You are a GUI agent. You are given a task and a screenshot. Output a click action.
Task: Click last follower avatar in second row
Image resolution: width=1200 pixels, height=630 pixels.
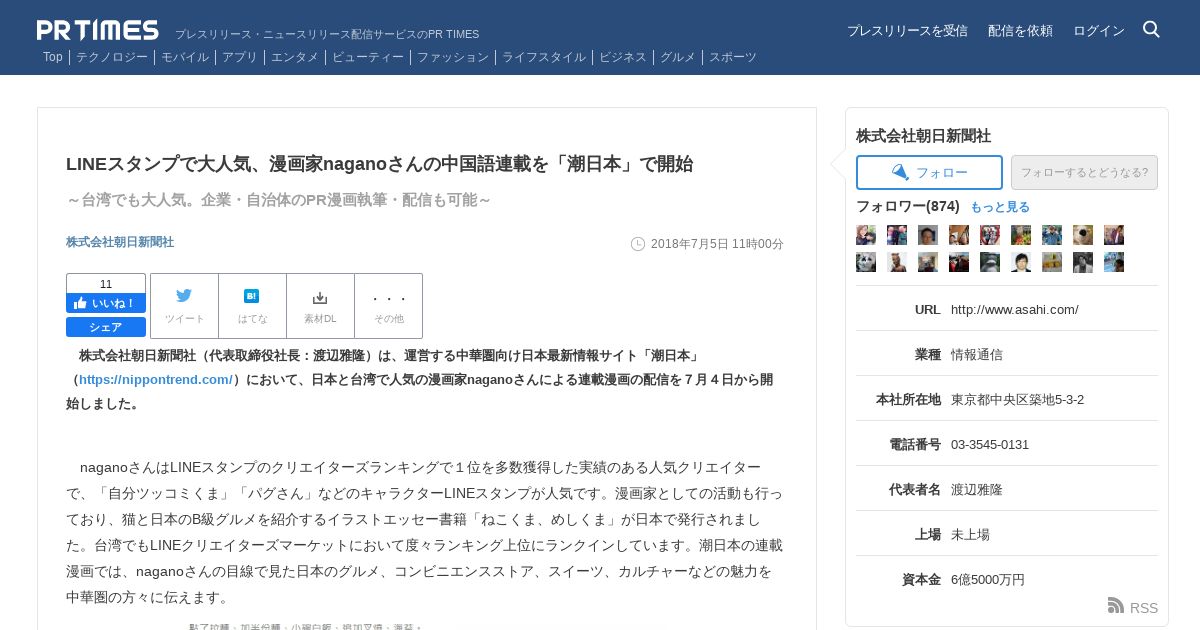click(x=1114, y=262)
